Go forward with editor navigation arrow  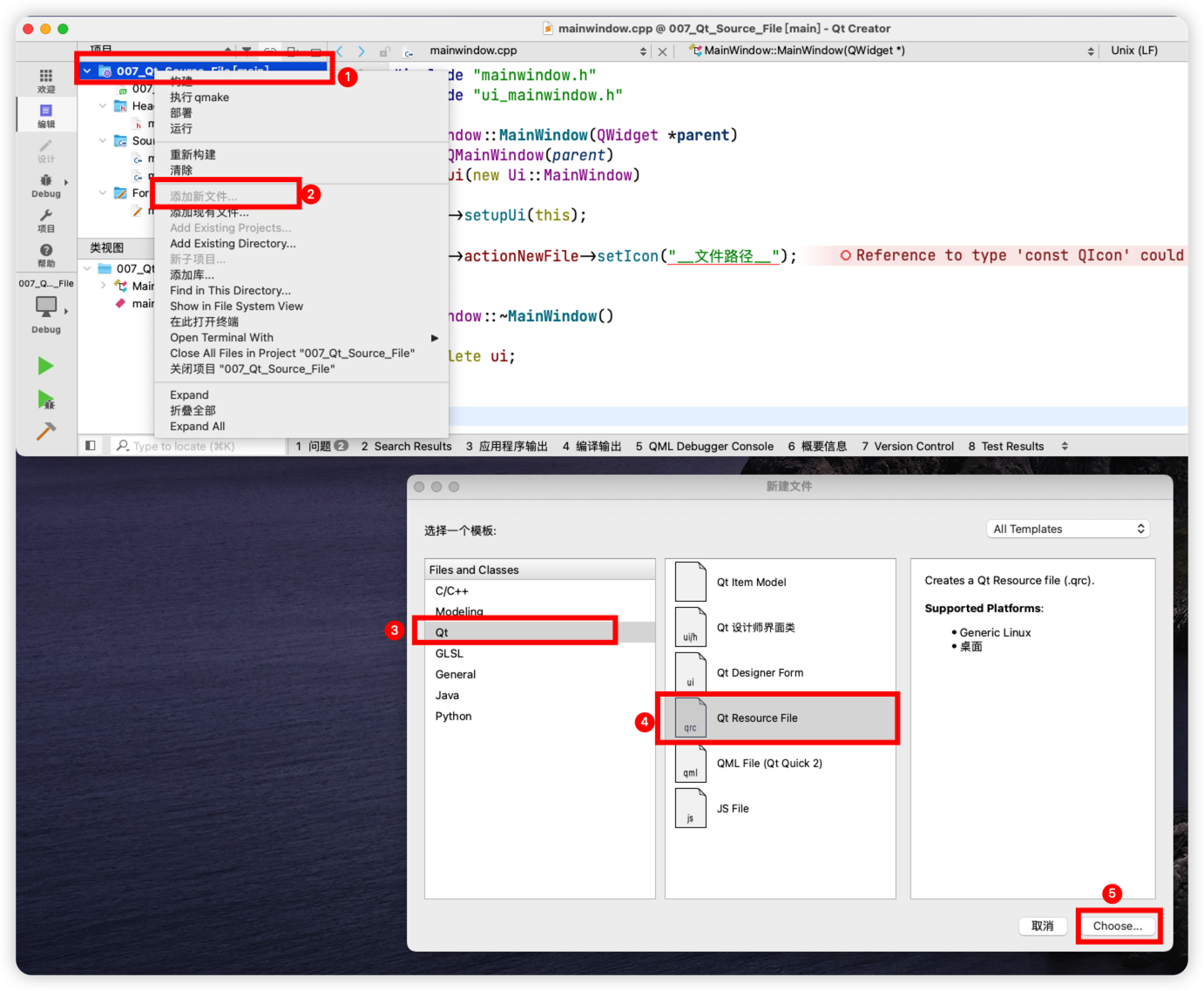tap(362, 51)
